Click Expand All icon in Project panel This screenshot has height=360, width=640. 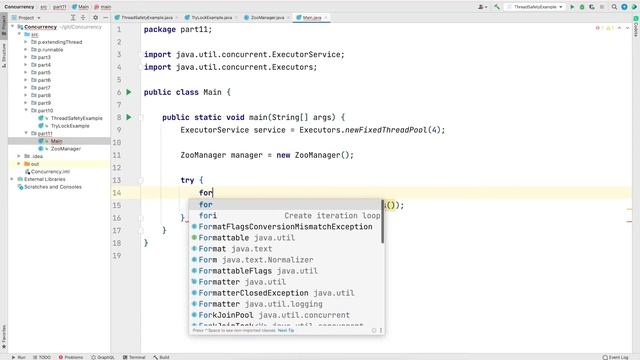(73, 18)
